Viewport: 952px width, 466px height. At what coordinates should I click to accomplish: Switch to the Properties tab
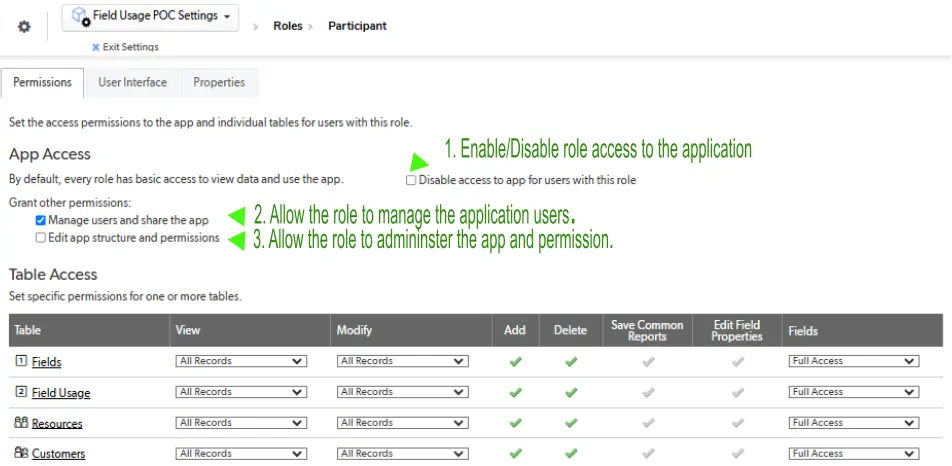coord(219,83)
